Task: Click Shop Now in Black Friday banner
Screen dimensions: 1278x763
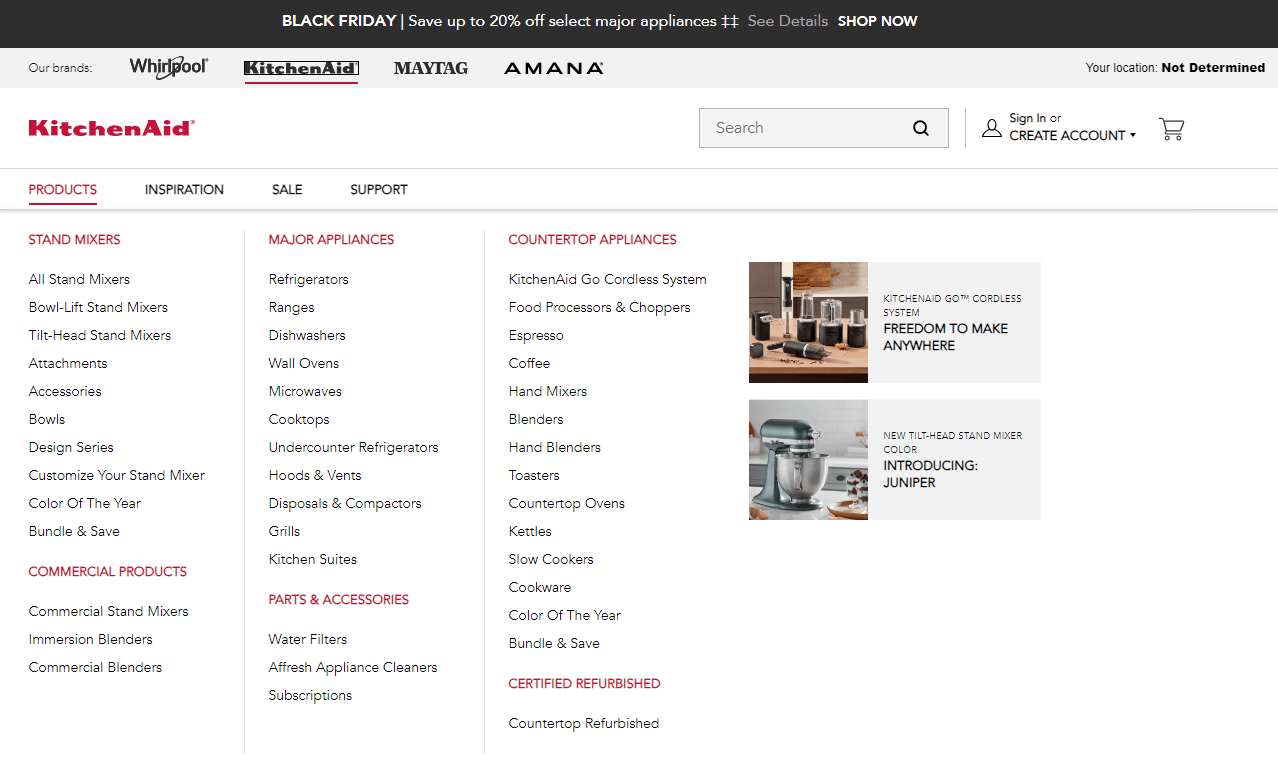Action: (877, 21)
